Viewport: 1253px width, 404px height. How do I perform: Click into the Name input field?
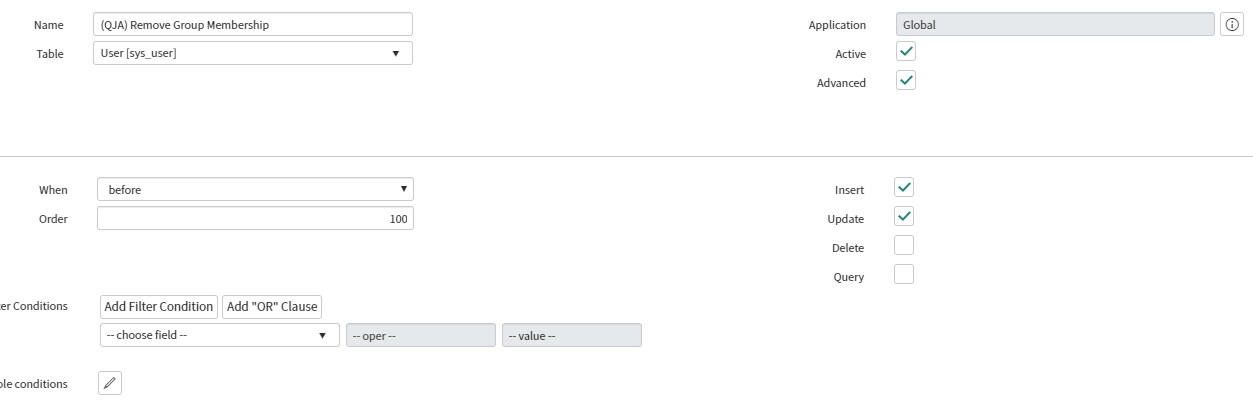pos(252,24)
